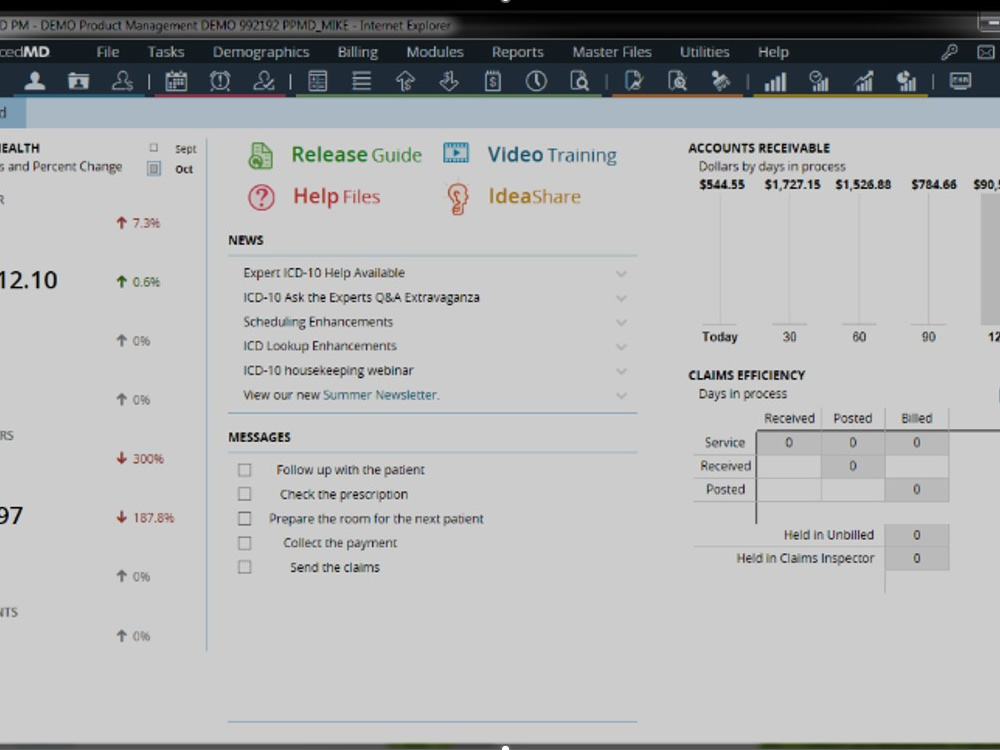This screenshot has width=1000, height=750.
Task: Expand the Summer Newsletter news chevron
Action: [621, 395]
